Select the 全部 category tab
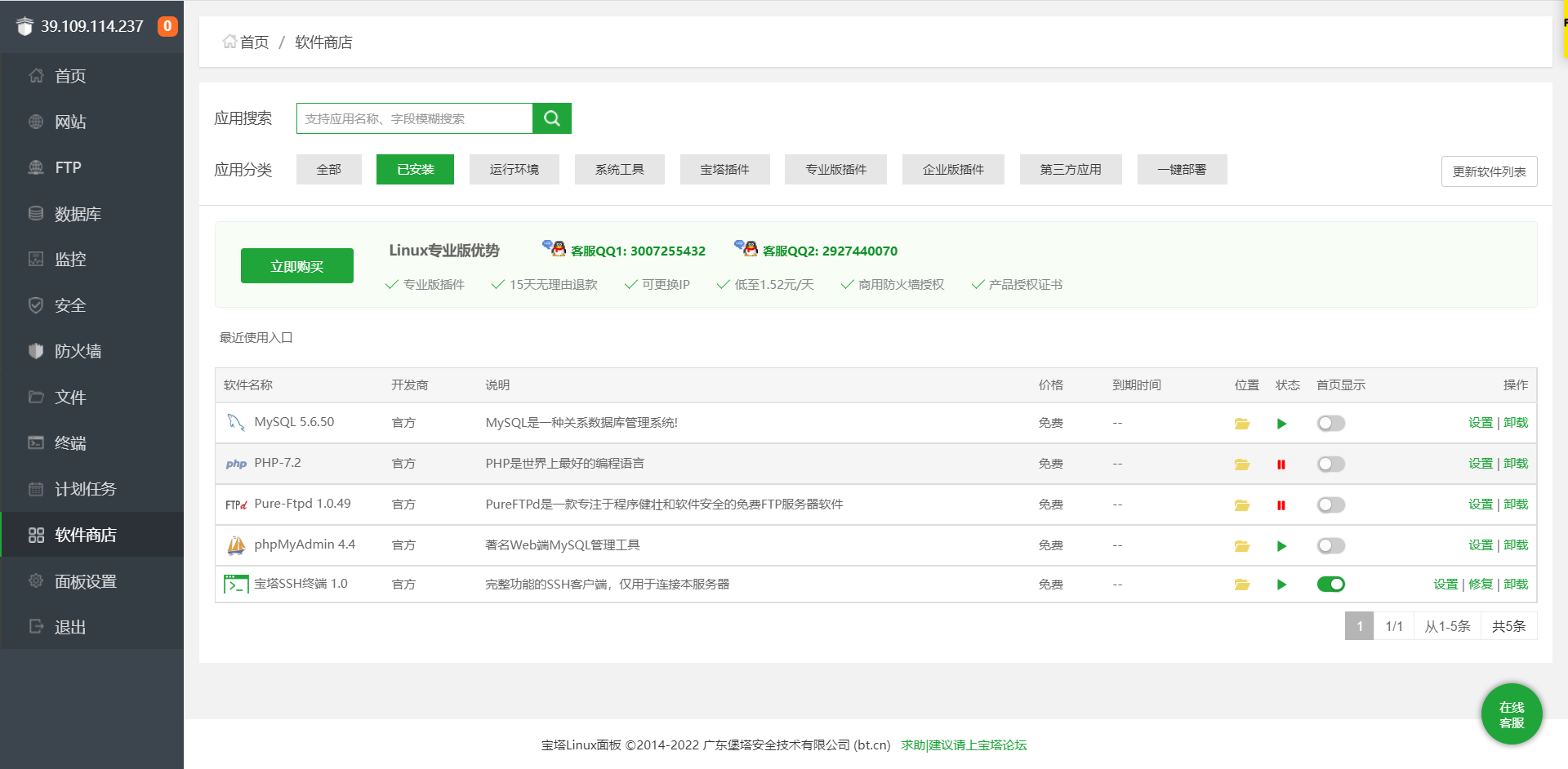 tap(329, 169)
